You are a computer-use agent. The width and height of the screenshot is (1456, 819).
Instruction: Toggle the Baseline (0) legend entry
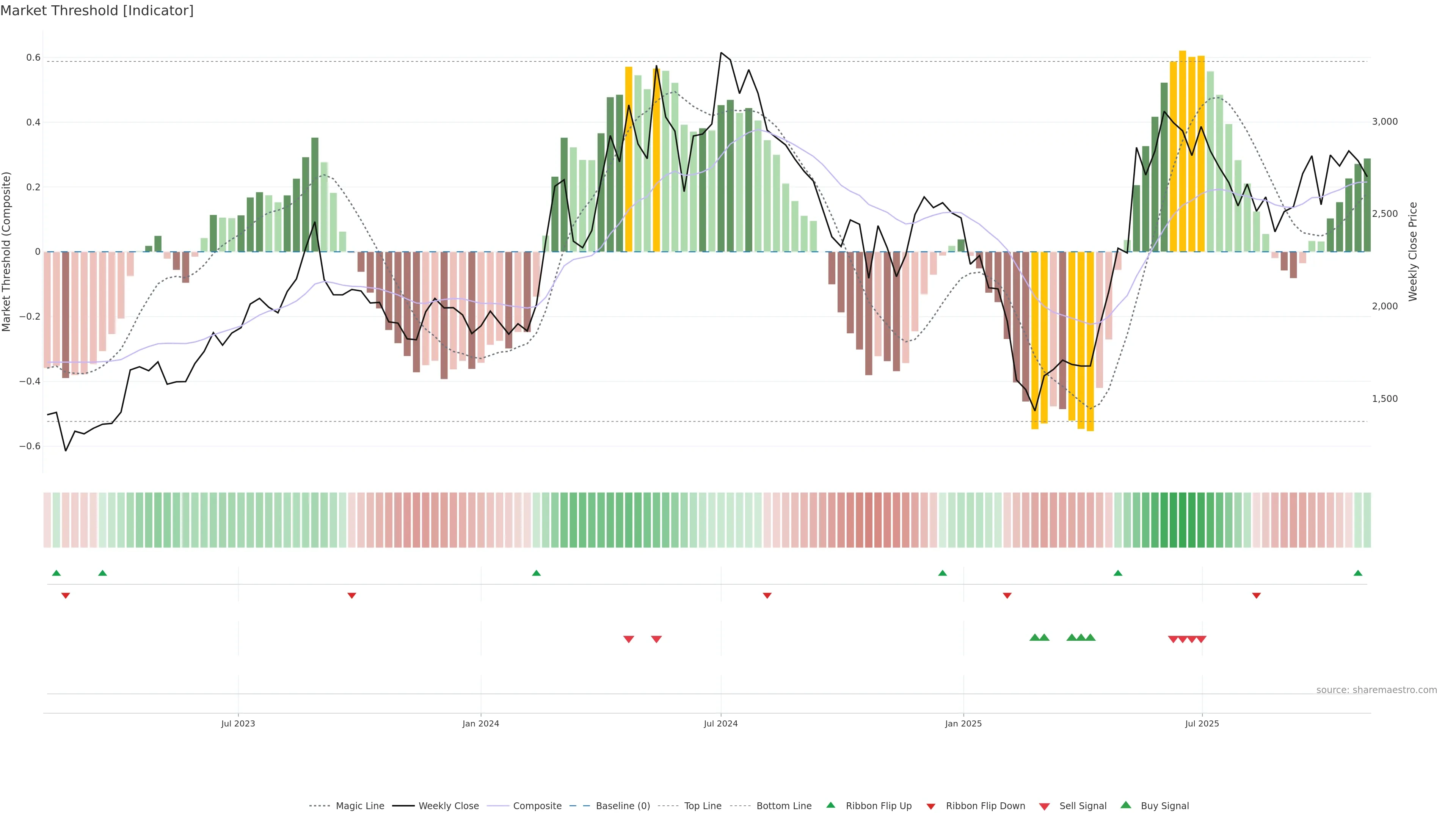coord(623,806)
